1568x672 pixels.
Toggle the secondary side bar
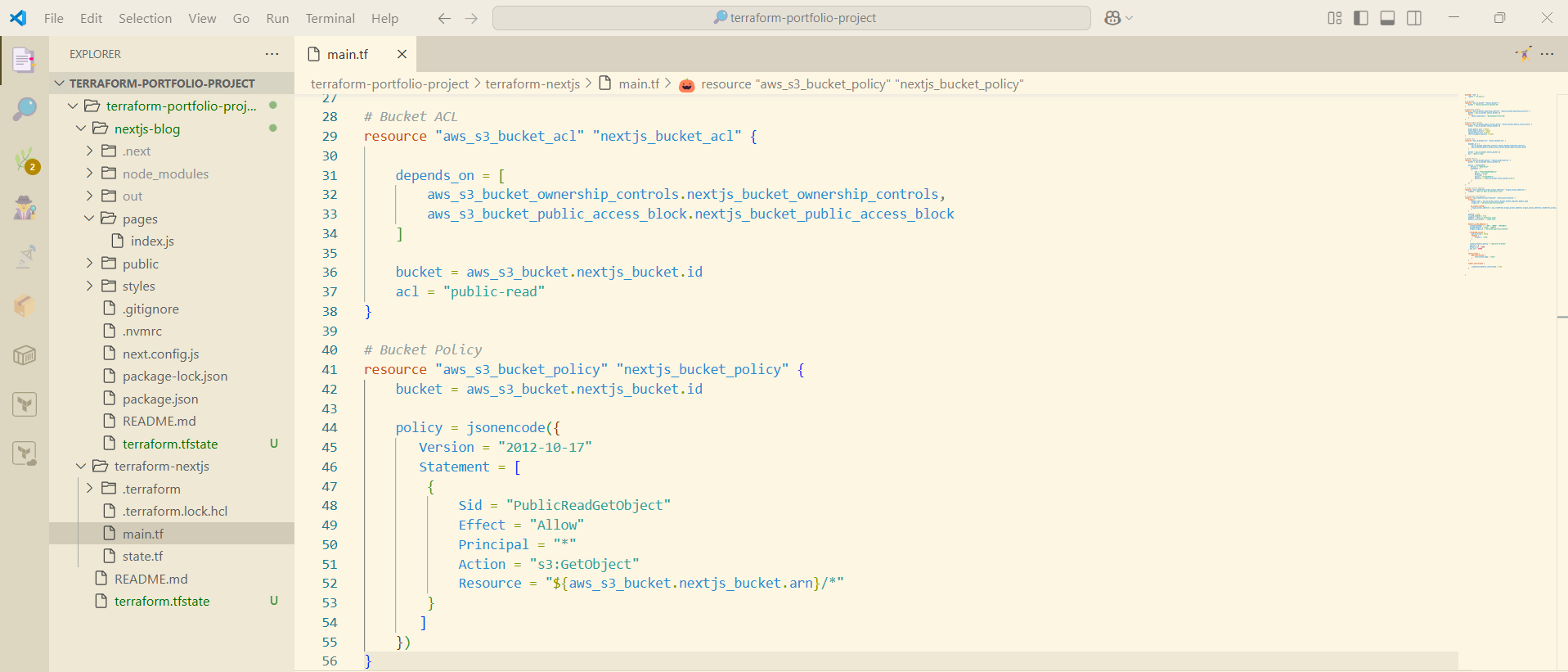(x=1414, y=18)
